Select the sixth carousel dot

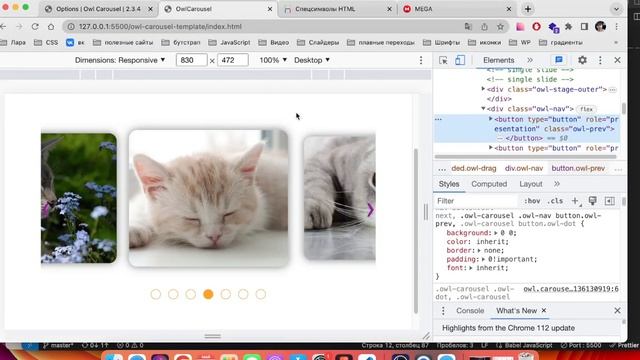(243, 294)
